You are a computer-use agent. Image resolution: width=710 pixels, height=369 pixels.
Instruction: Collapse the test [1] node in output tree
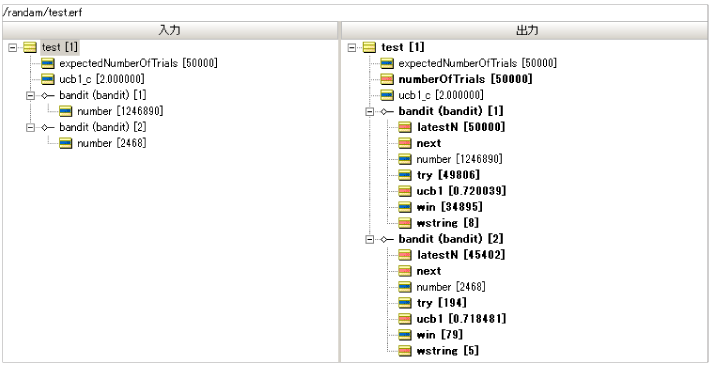352,47
